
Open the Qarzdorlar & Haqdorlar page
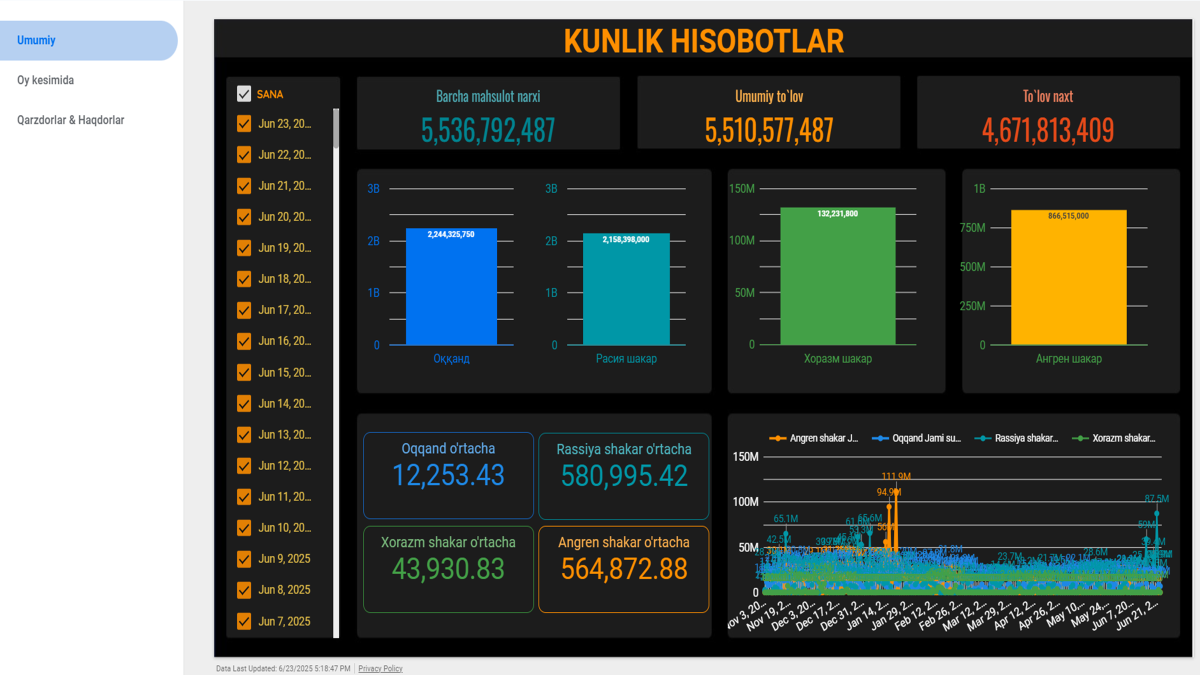point(70,120)
